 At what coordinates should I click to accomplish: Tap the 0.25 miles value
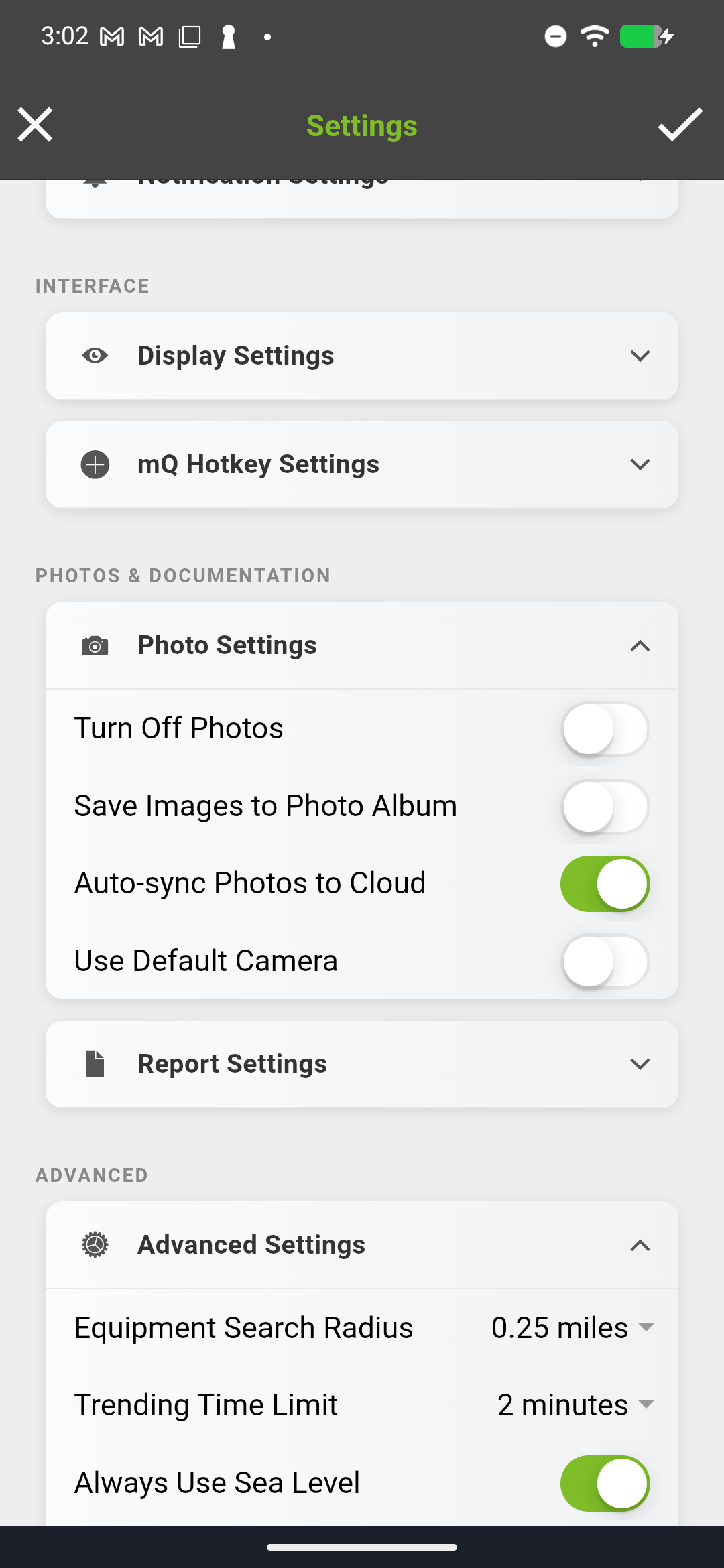pos(560,1327)
